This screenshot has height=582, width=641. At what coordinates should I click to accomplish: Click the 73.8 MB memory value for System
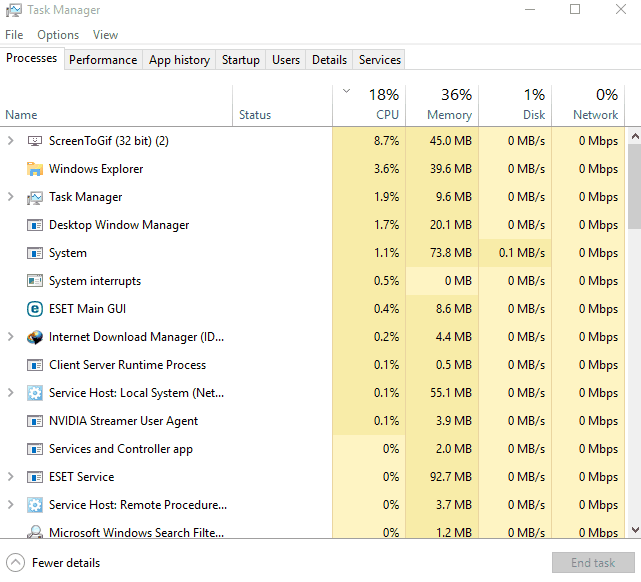point(450,253)
